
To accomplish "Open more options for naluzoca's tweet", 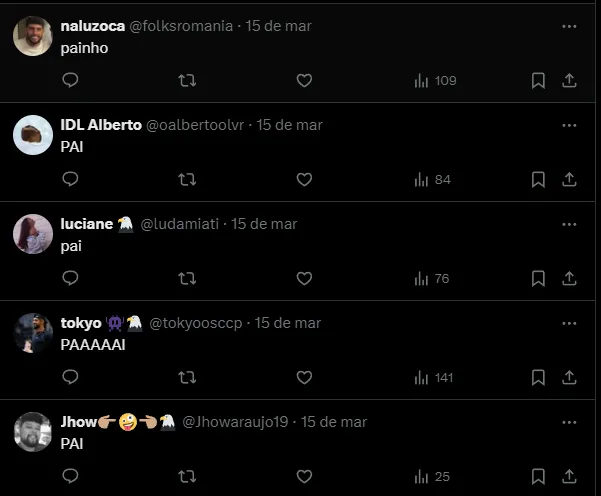I will [x=569, y=27].
